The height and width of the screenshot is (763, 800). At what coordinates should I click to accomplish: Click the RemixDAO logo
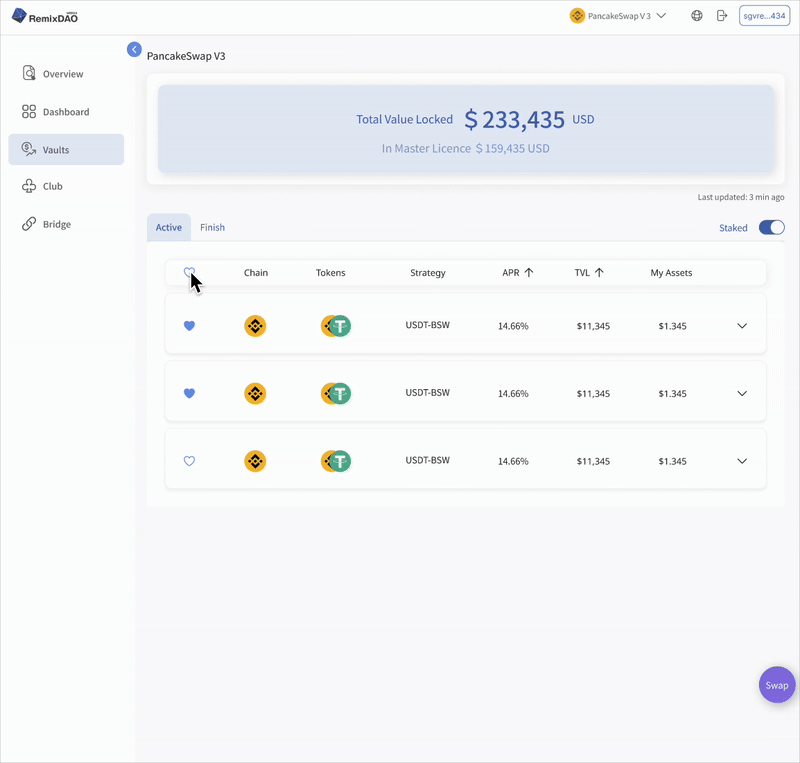pyautogui.click(x=45, y=16)
